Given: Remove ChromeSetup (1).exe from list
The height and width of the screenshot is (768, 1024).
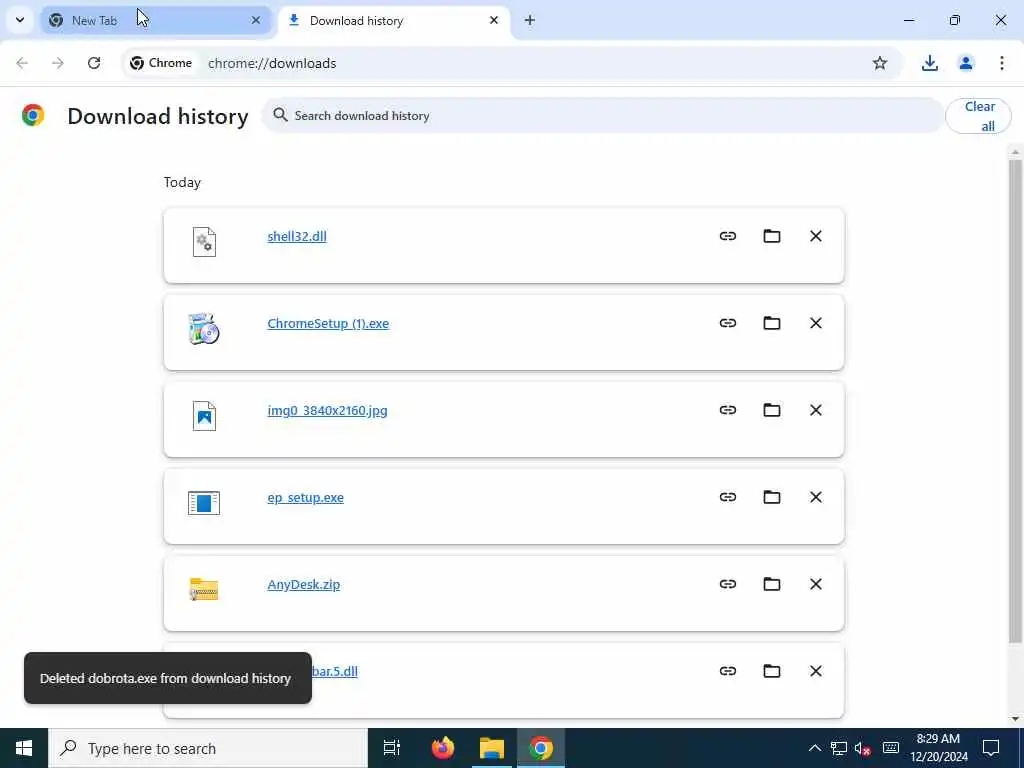Looking at the screenshot, I should pos(816,323).
